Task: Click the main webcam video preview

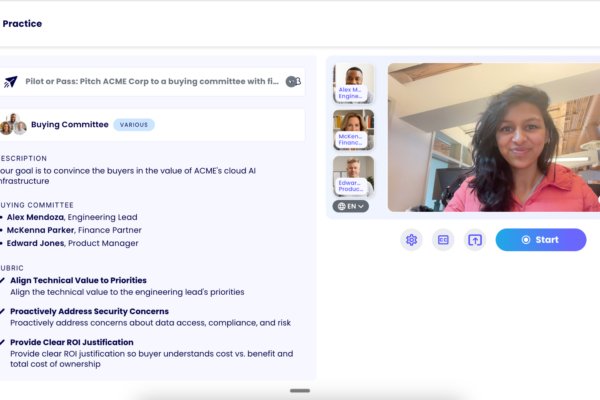Action: [x=493, y=137]
